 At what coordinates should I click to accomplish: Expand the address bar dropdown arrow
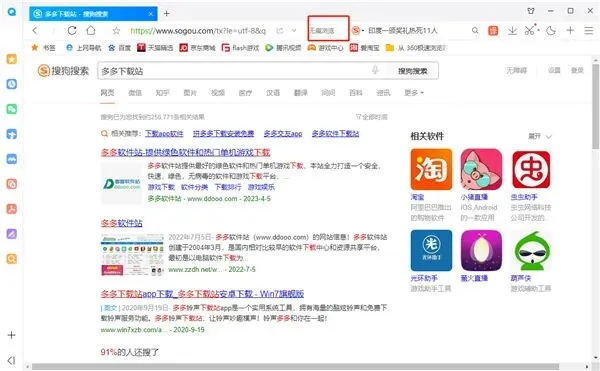(x=294, y=31)
